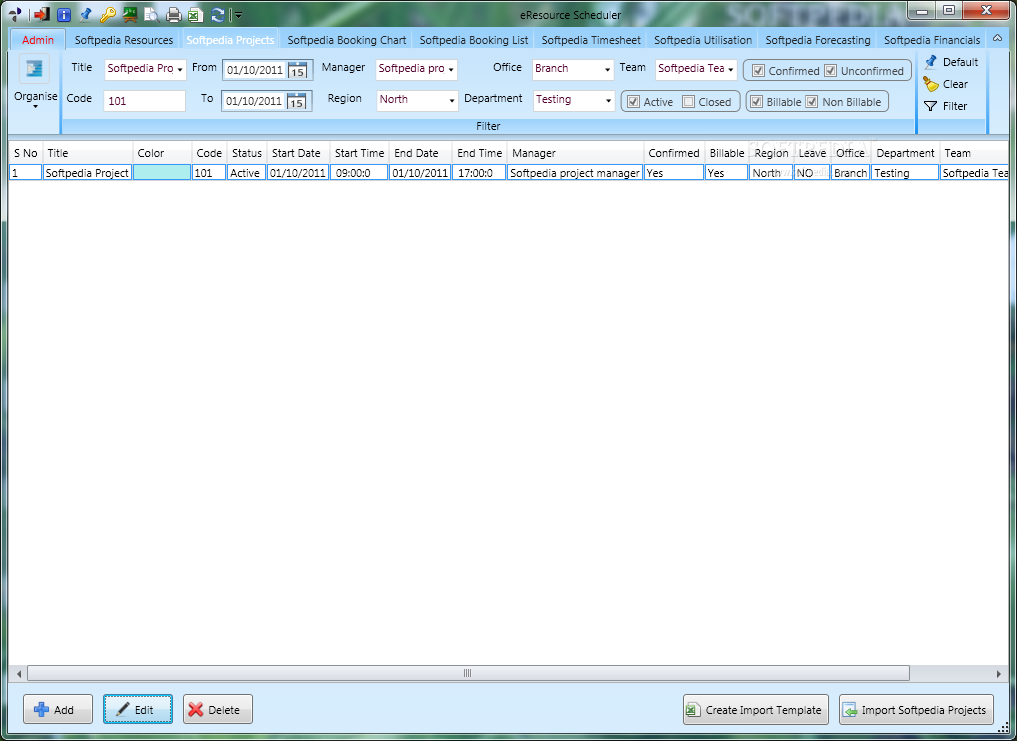
Task: Click the Status cell showing Active
Action: [245, 173]
